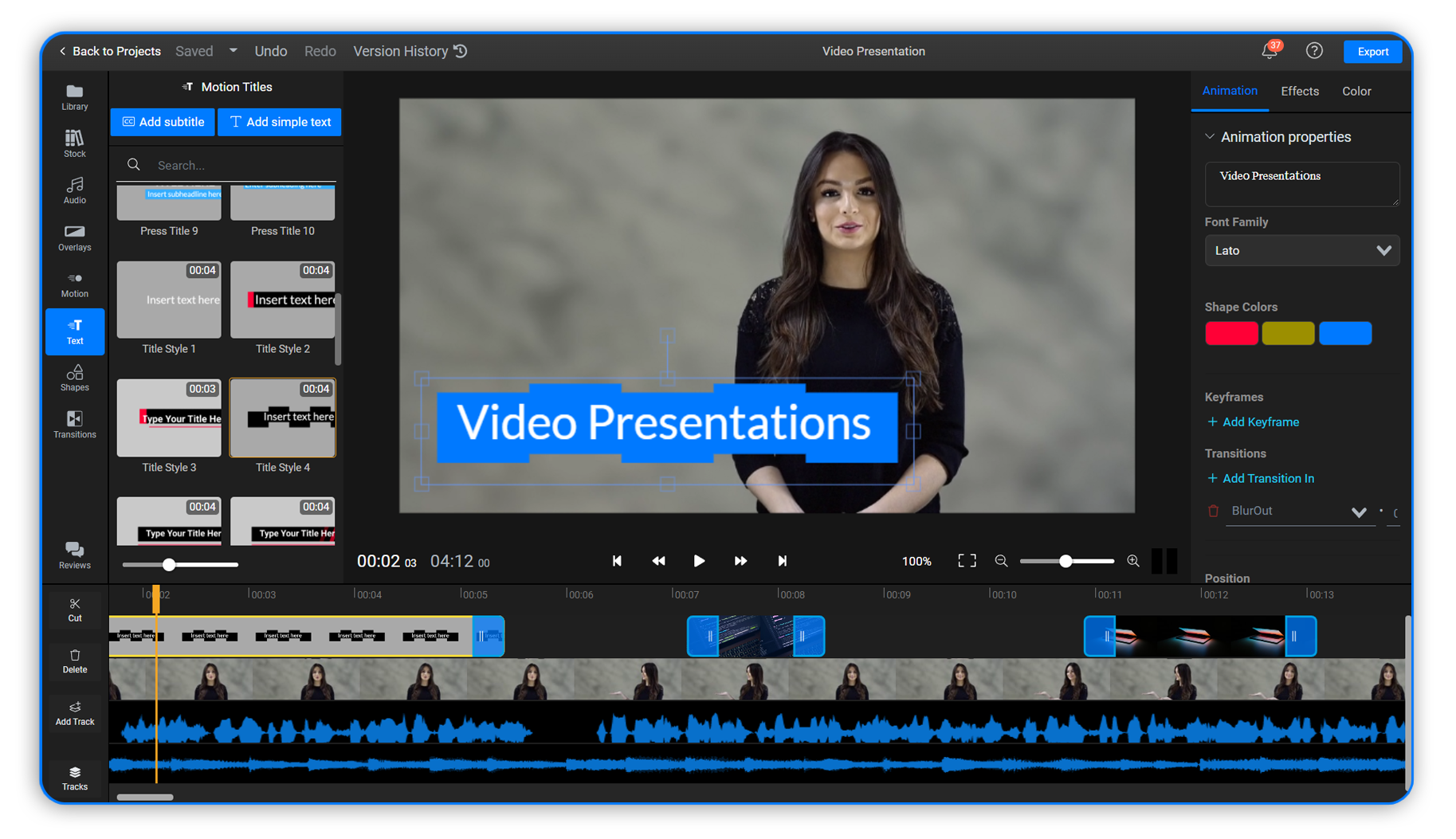The width and height of the screenshot is (1456, 839).
Task: Click the Delete tool
Action: (x=74, y=661)
